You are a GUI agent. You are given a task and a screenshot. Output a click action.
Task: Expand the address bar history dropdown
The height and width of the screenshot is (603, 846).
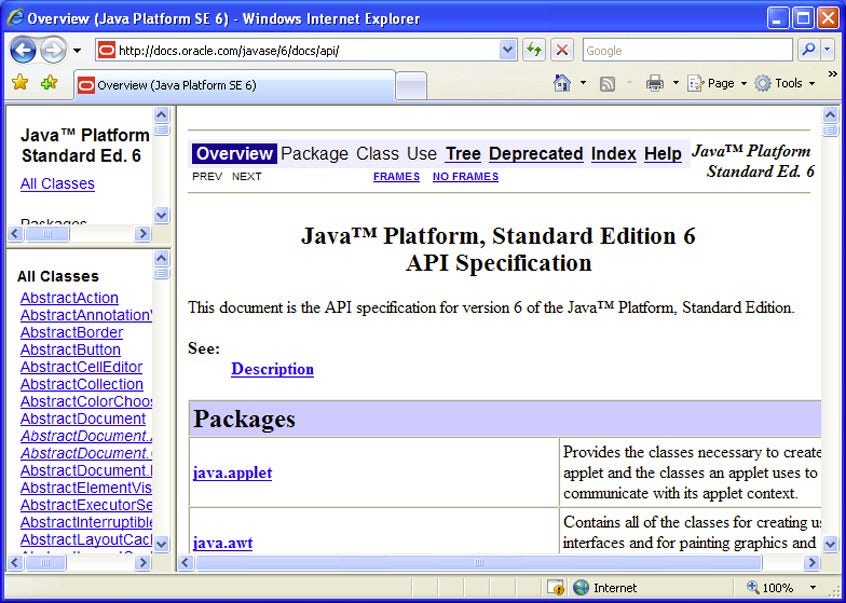[x=505, y=49]
